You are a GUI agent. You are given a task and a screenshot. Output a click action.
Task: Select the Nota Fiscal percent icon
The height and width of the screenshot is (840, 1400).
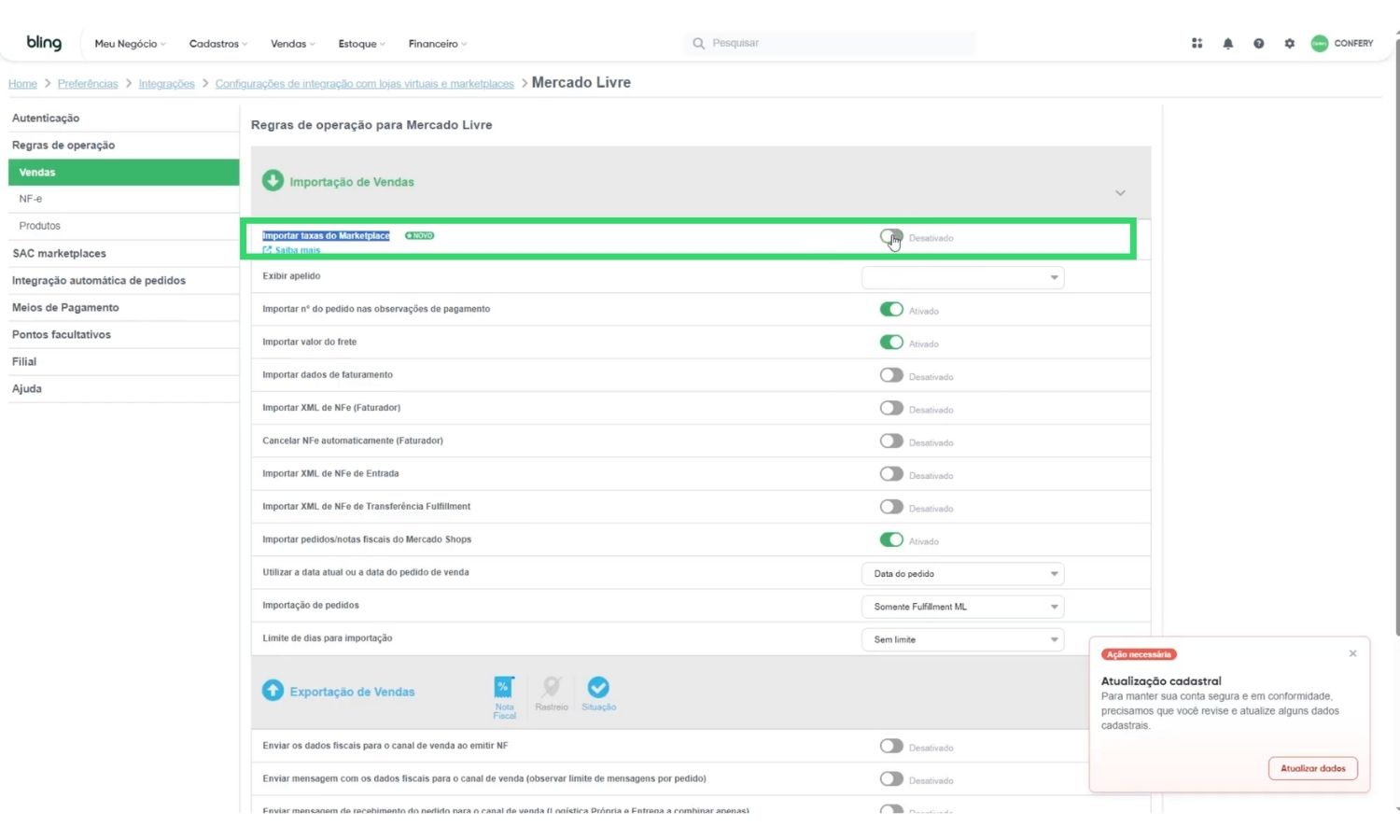tap(504, 688)
